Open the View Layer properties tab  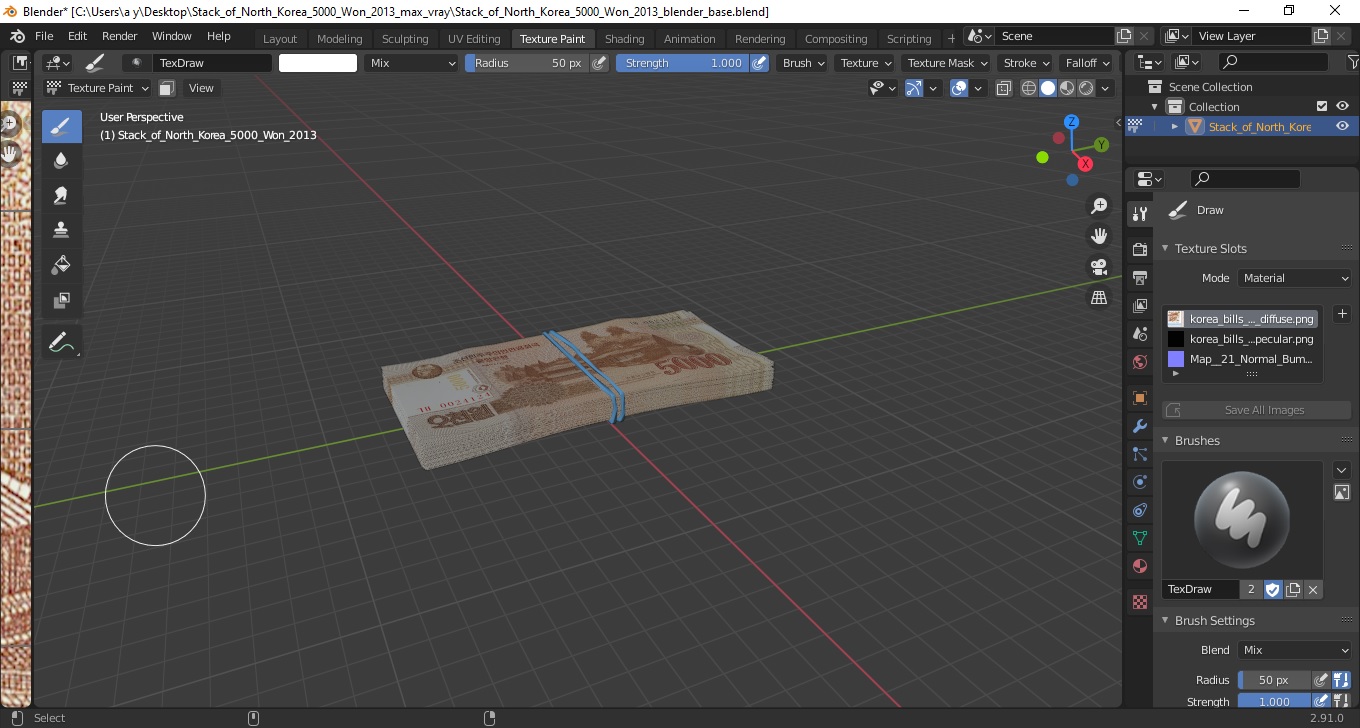pyautogui.click(x=1139, y=305)
